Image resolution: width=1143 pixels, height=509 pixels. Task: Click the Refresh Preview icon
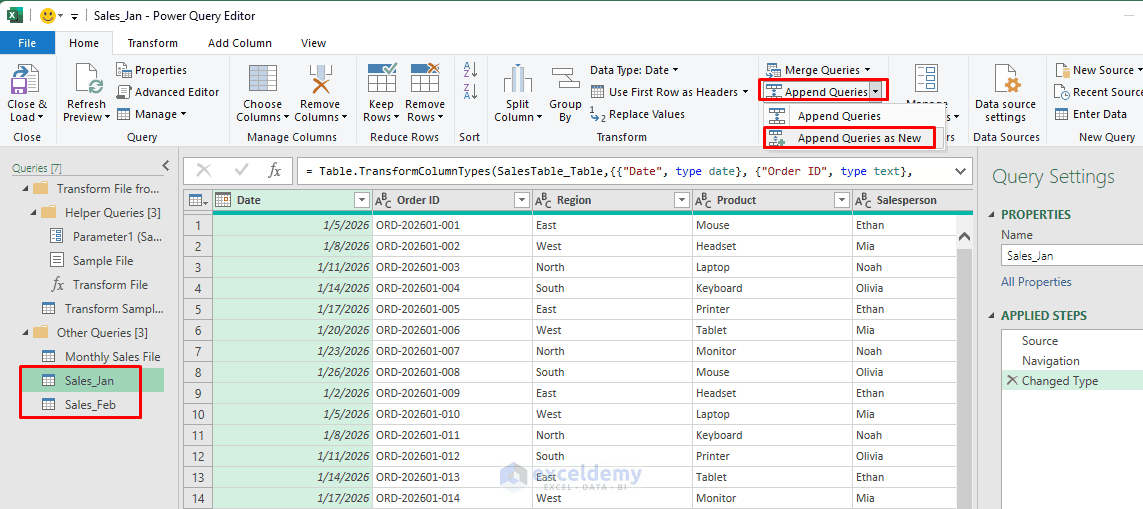point(86,79)
